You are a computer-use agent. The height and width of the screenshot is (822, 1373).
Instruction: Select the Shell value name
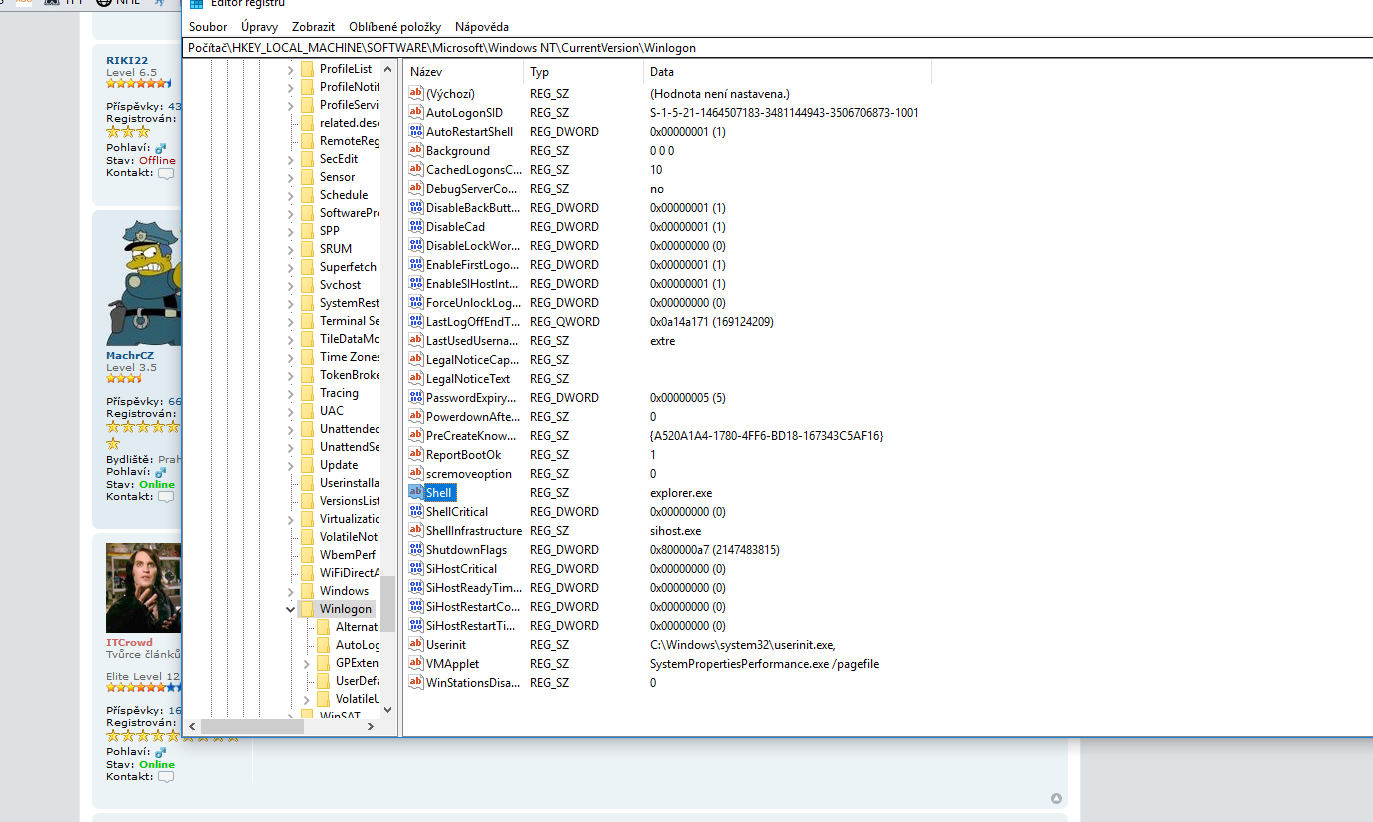439,493
